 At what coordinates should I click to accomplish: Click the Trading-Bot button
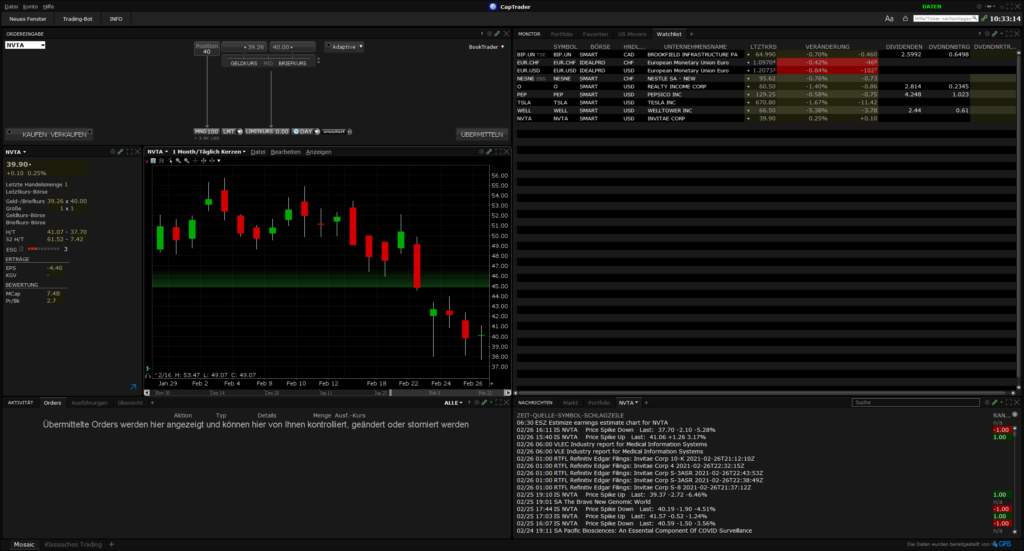click(x=76, y=19)
